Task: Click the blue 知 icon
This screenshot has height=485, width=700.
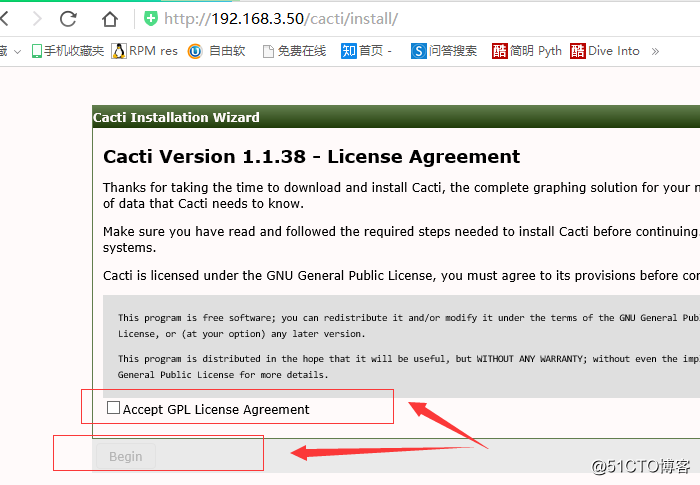Action: coord(349,51)
